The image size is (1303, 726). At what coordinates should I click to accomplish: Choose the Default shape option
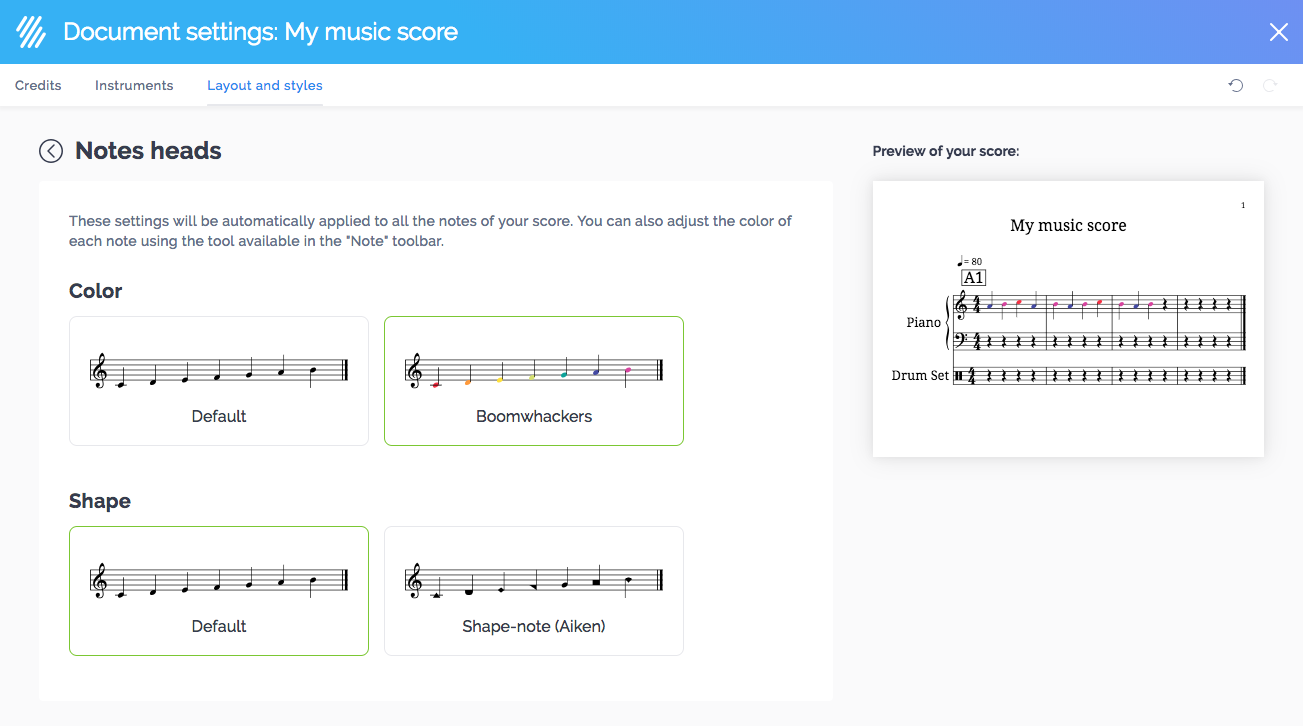tap(219, 591)
